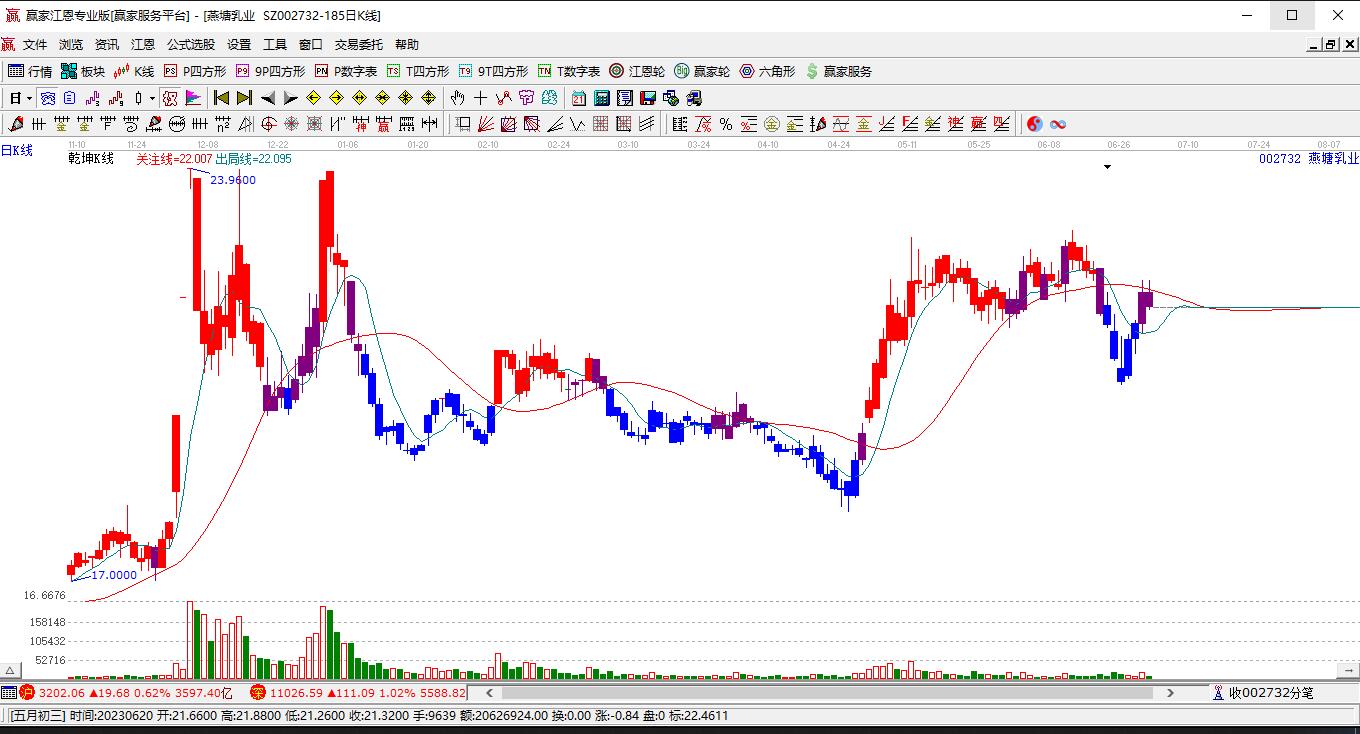The image size is (1360, 734).
Task: Toggle the 行情 quotes view
Action: tap(30, 71)
